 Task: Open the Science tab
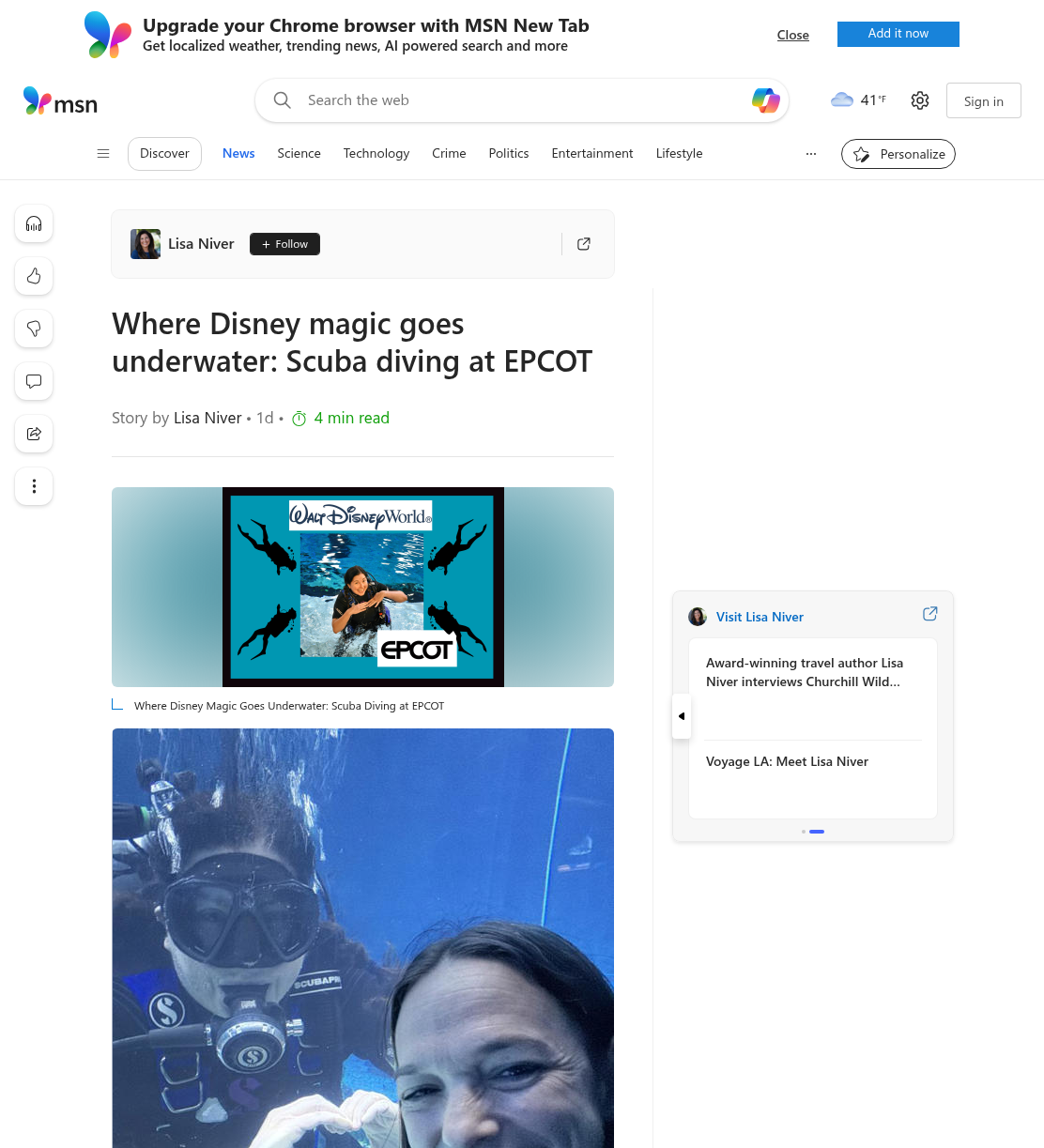click(x=299, y=154)
